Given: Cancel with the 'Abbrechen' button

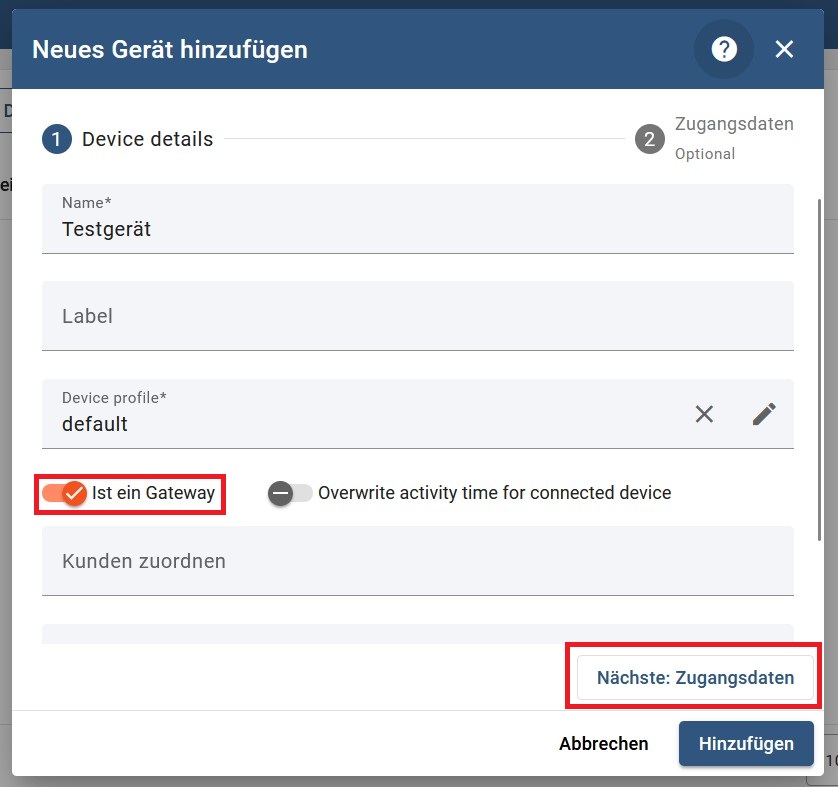Looking at the screenshot, I should (x=603, y=744).
